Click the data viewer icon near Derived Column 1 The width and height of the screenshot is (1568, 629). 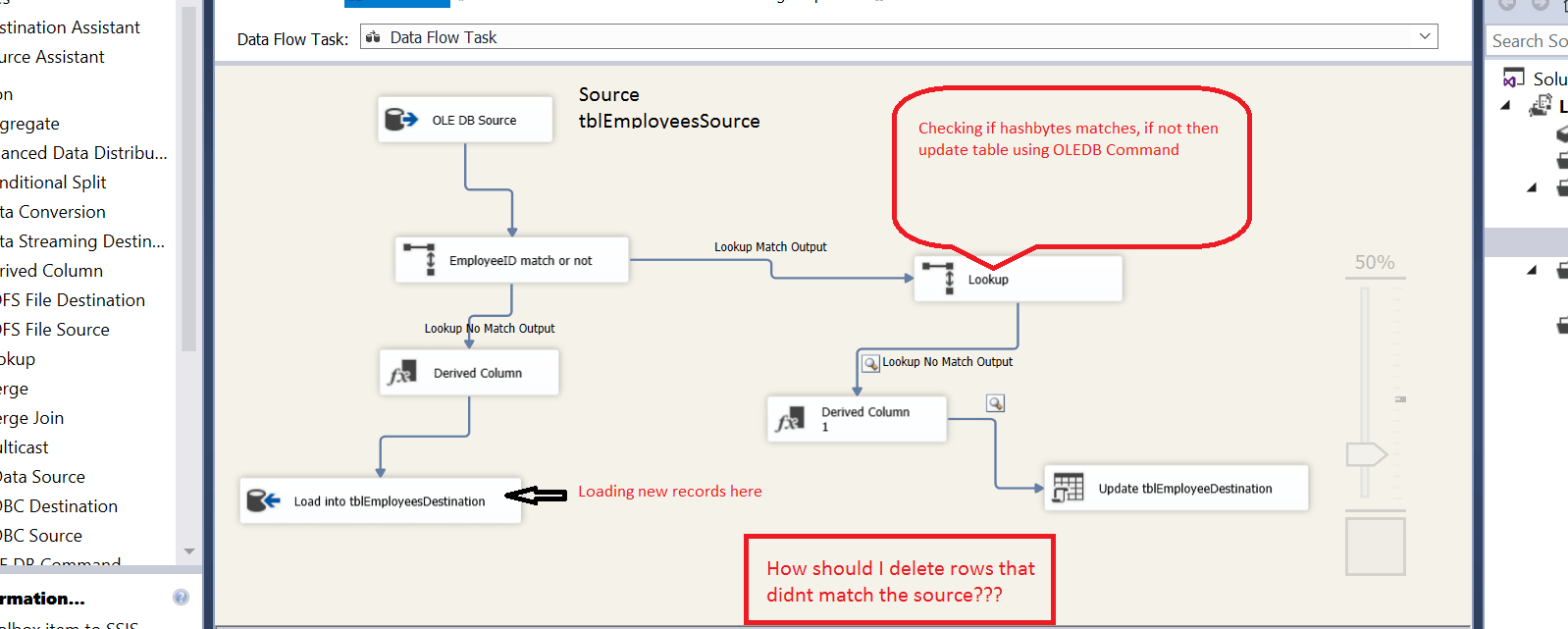[x=995, y=403]
